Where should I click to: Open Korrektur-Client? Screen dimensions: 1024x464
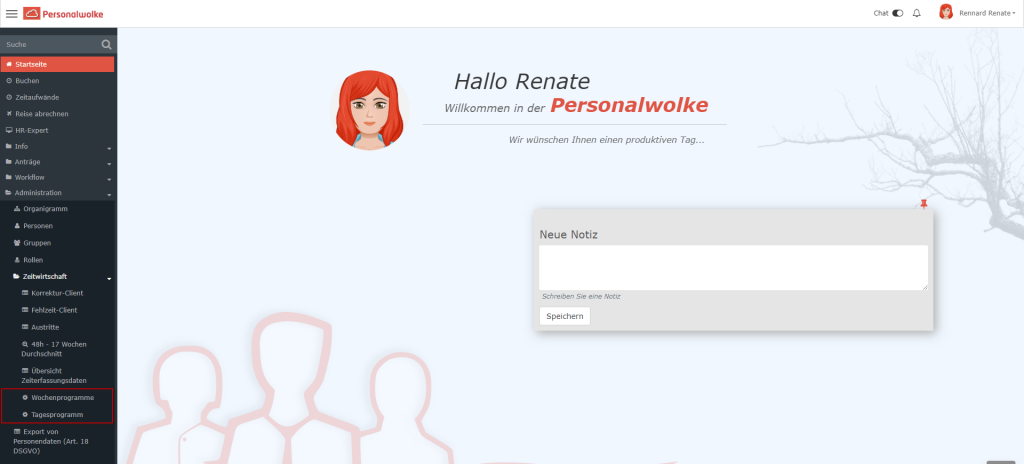tap(57, 293)
